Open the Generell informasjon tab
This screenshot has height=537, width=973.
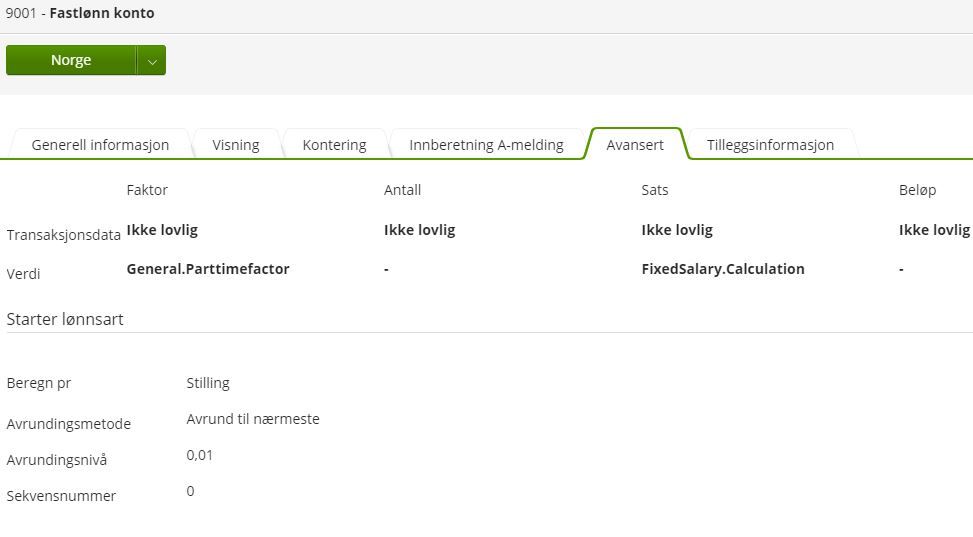(100, 145)
